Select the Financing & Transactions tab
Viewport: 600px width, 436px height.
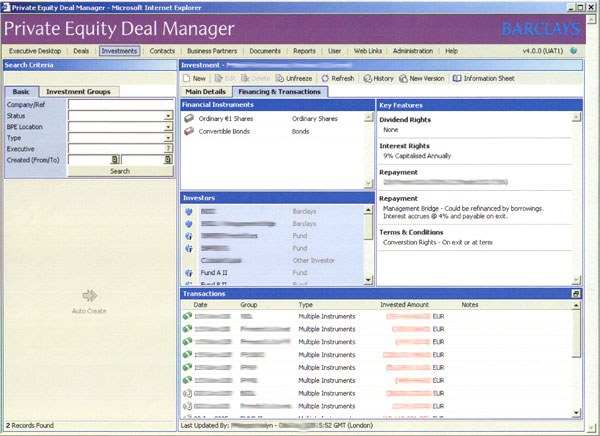coord(280,92)
